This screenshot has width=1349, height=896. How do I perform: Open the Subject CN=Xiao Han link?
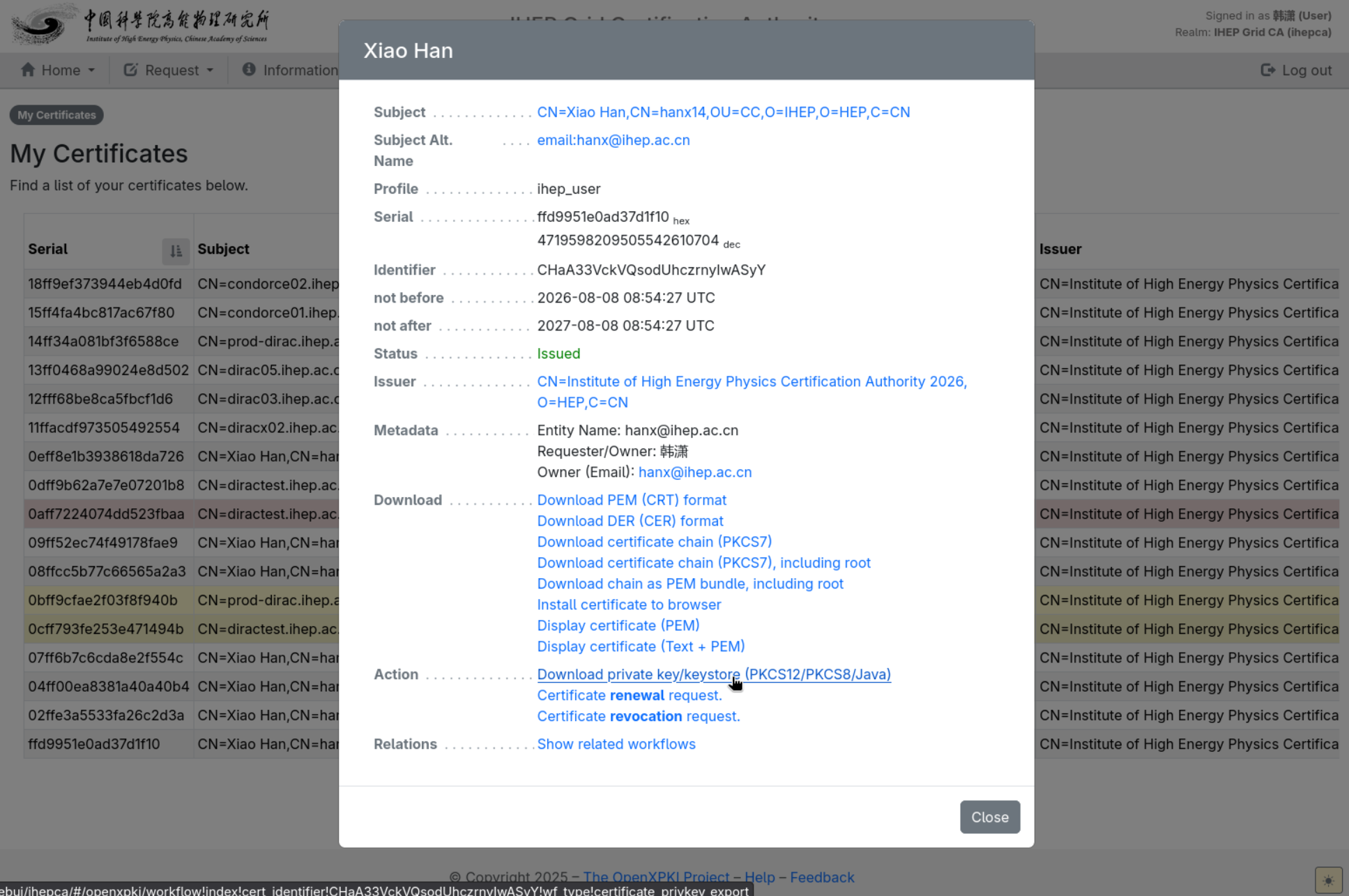pyautogui.click(x=723, y=112)
